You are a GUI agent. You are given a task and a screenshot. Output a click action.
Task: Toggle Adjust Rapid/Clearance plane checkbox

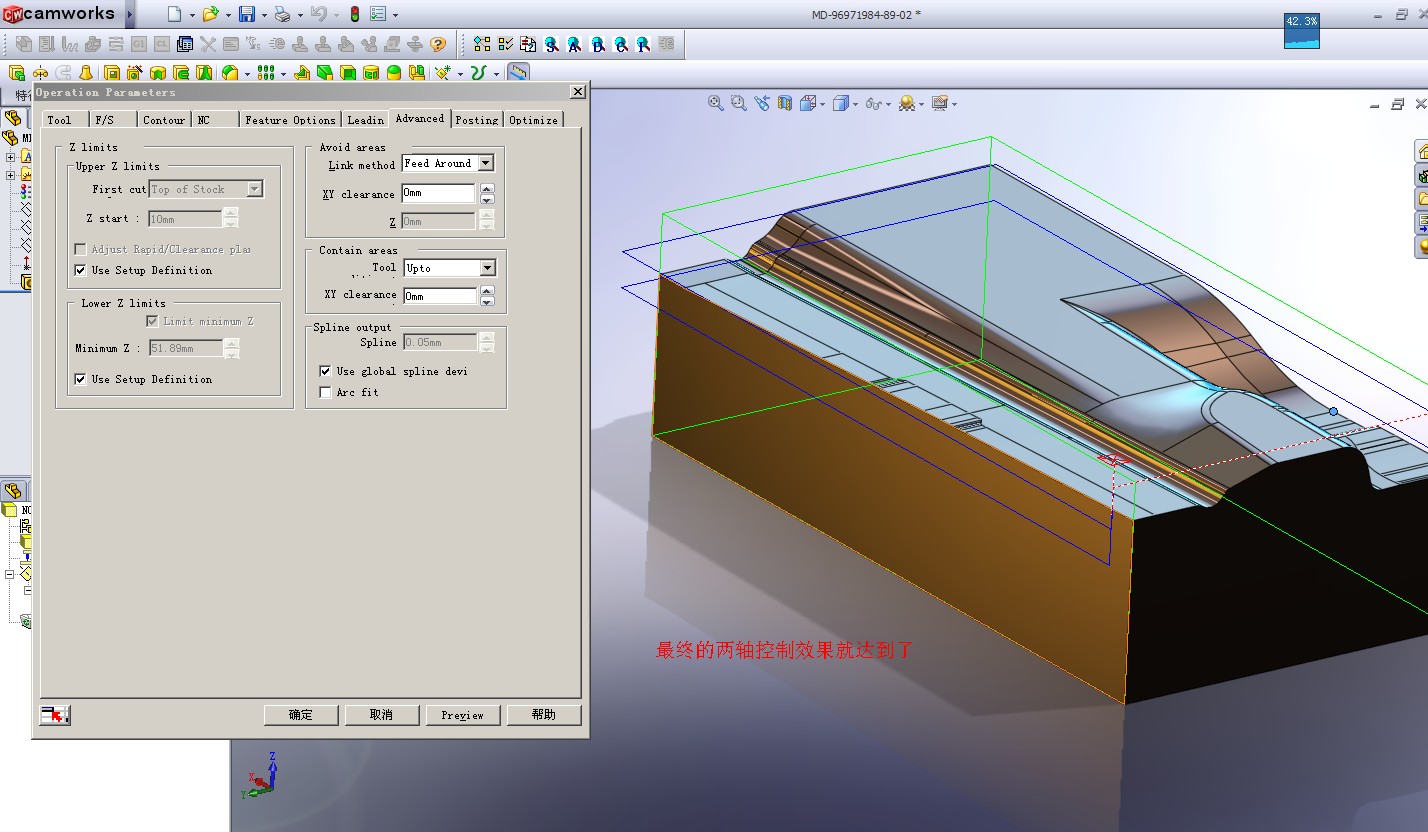tap(81, 249)
